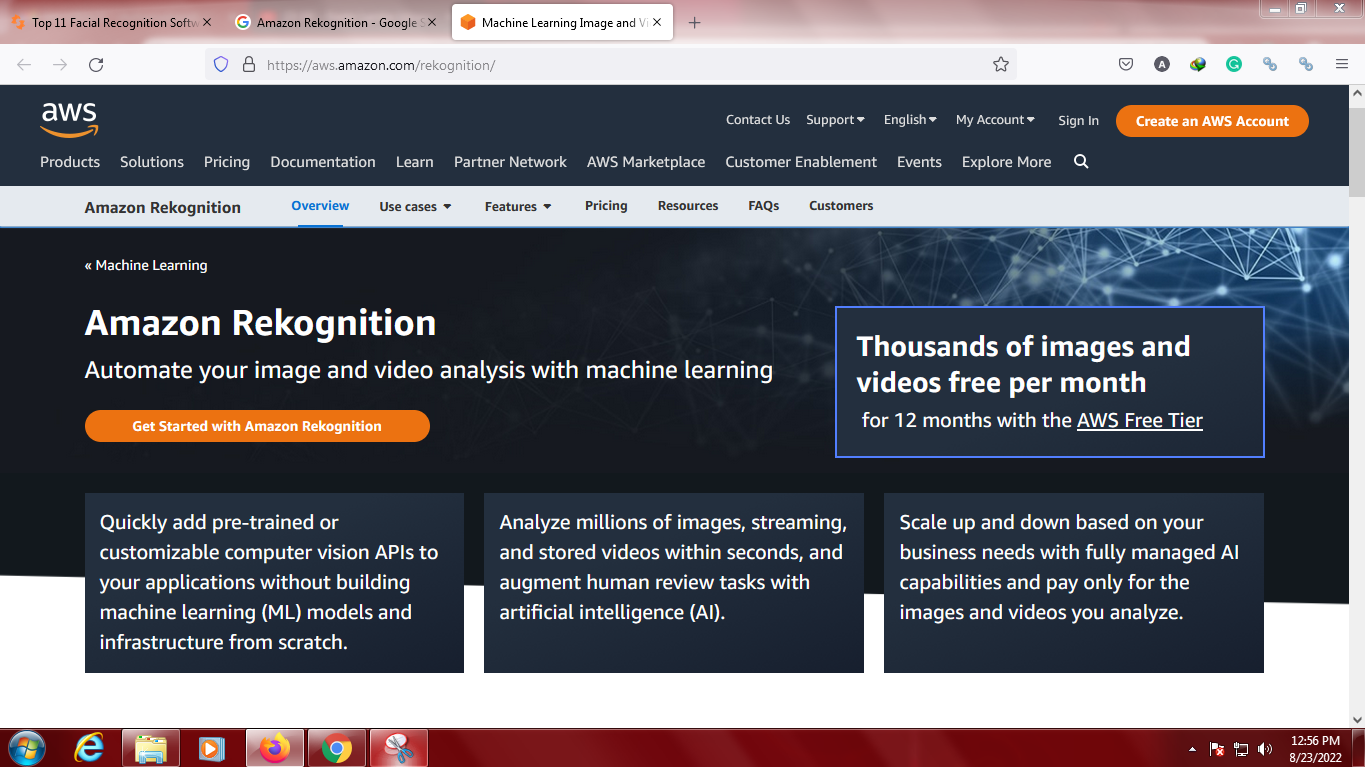Open the AWS Marketplace menu

pos(646,162)
